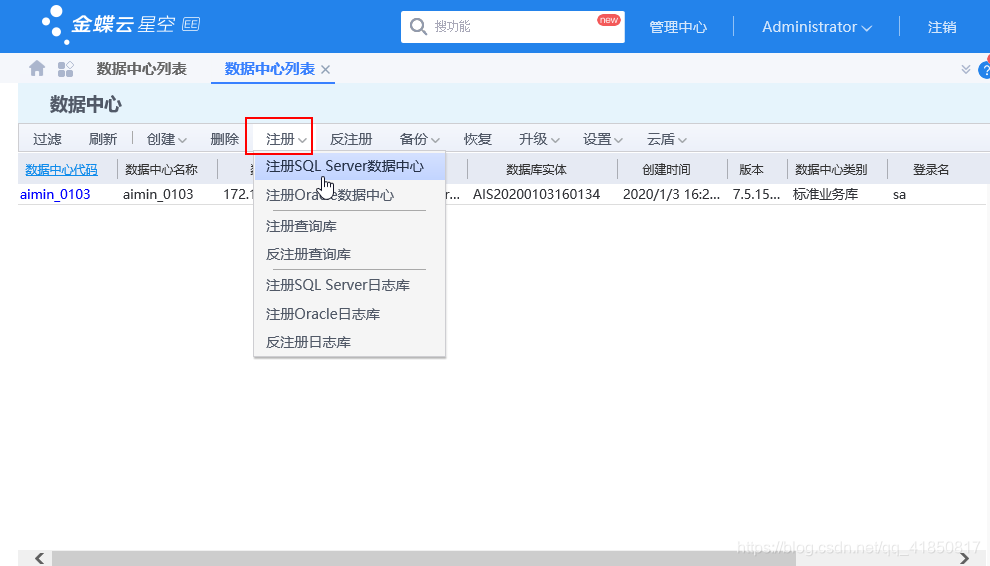The width and height of the screenshot is (990, 566).
Task: Click the 数据中心类别 column header
Action: (x=831, y=169)
